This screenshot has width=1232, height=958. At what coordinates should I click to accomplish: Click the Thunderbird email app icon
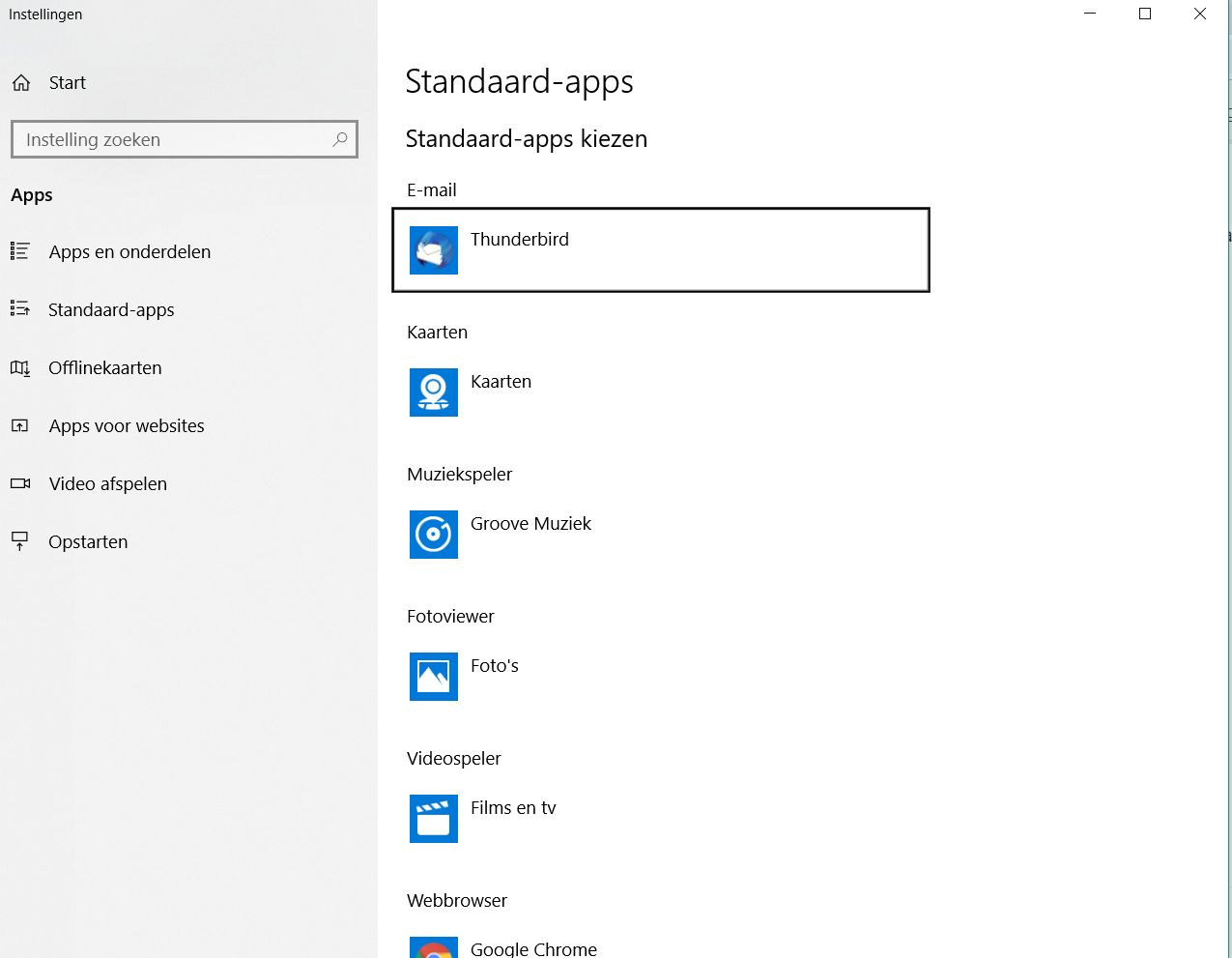pos(433,250)
